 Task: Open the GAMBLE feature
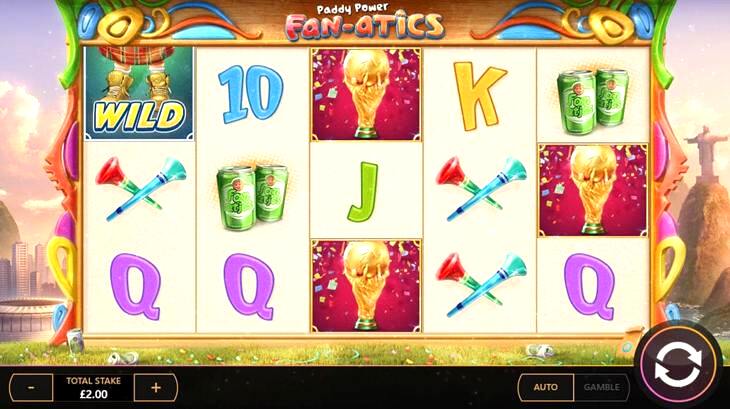coord(602,387)
